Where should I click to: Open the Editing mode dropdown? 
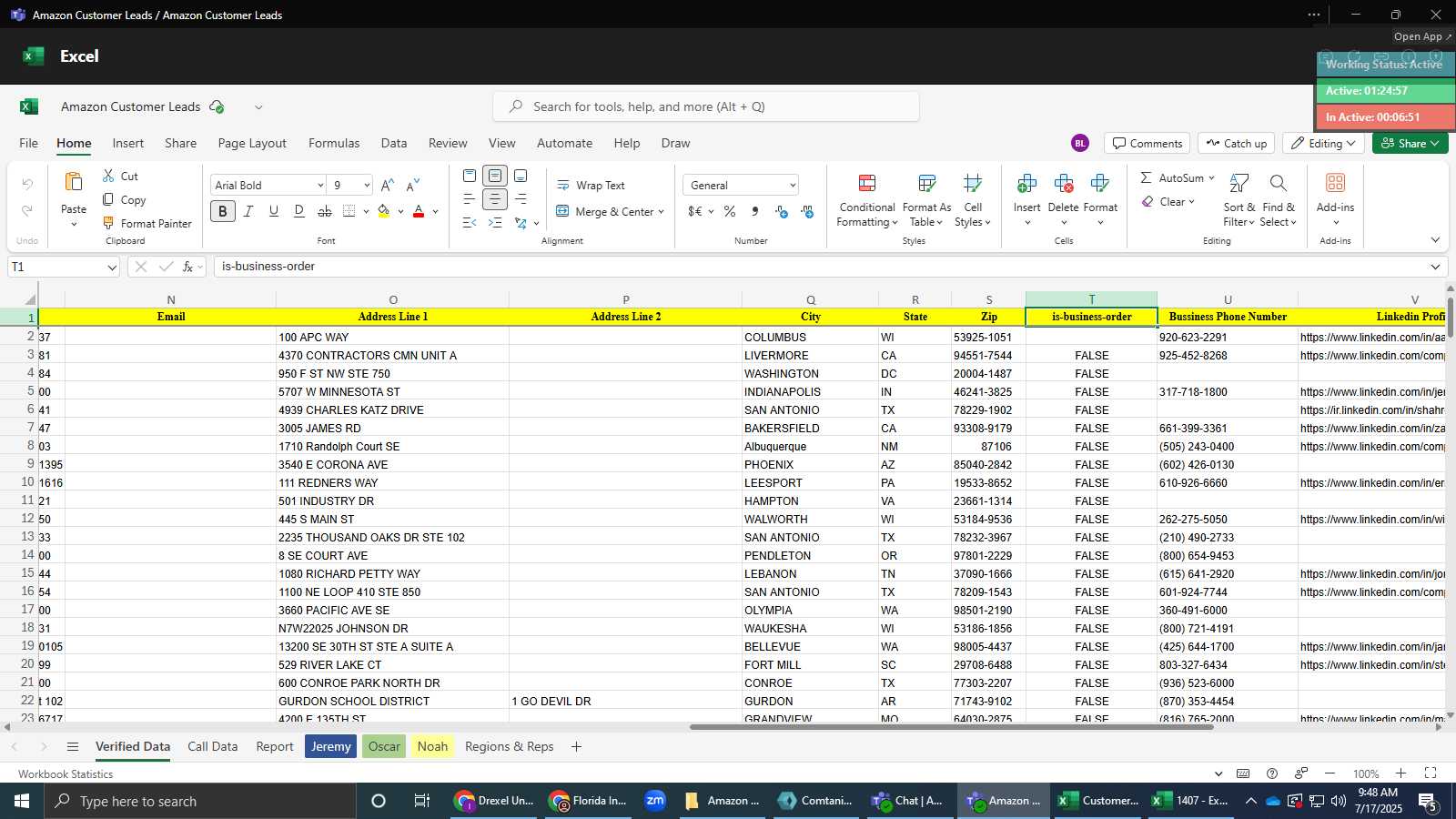(1324, 144)
